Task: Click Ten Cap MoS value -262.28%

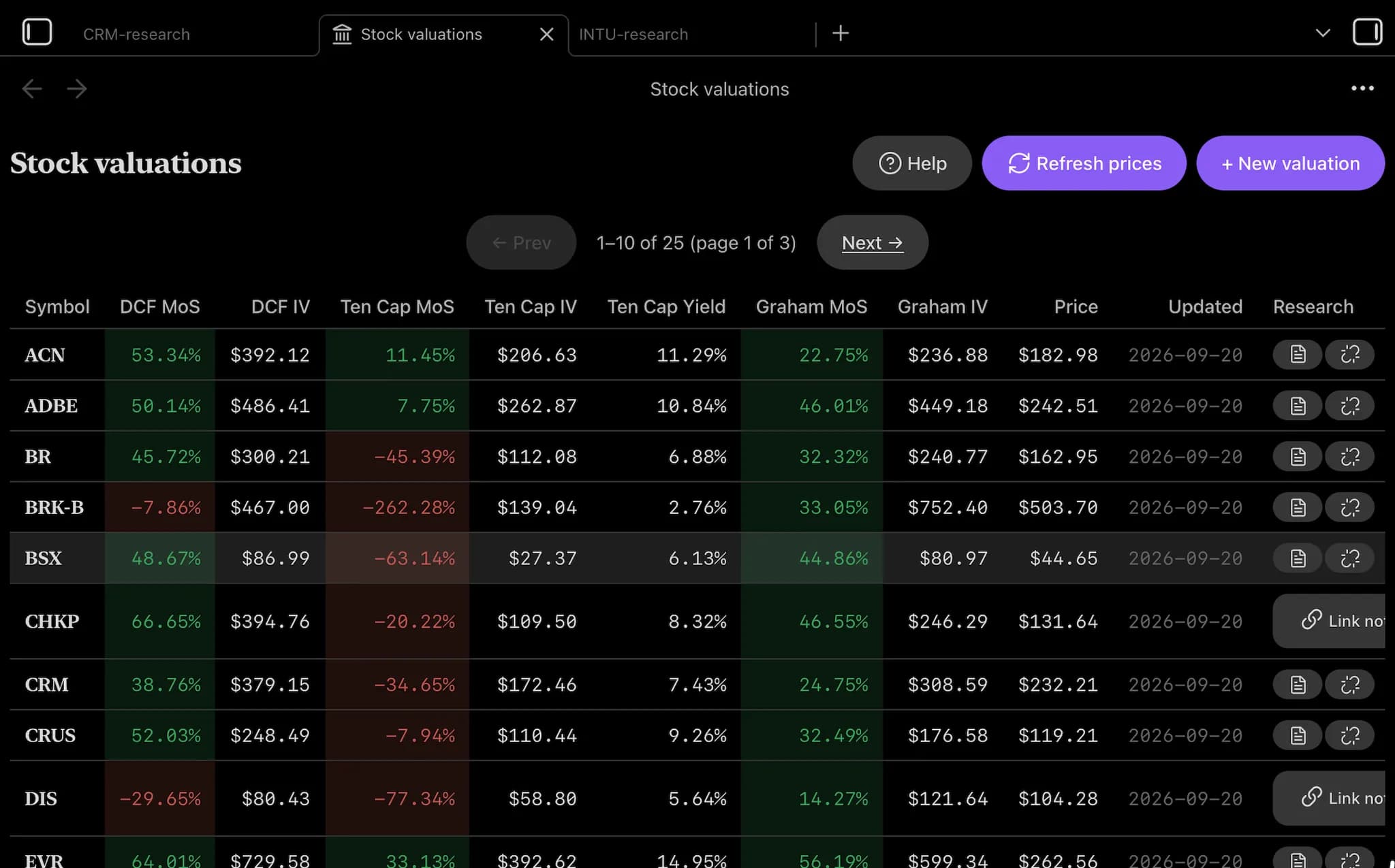Action: 409,507
